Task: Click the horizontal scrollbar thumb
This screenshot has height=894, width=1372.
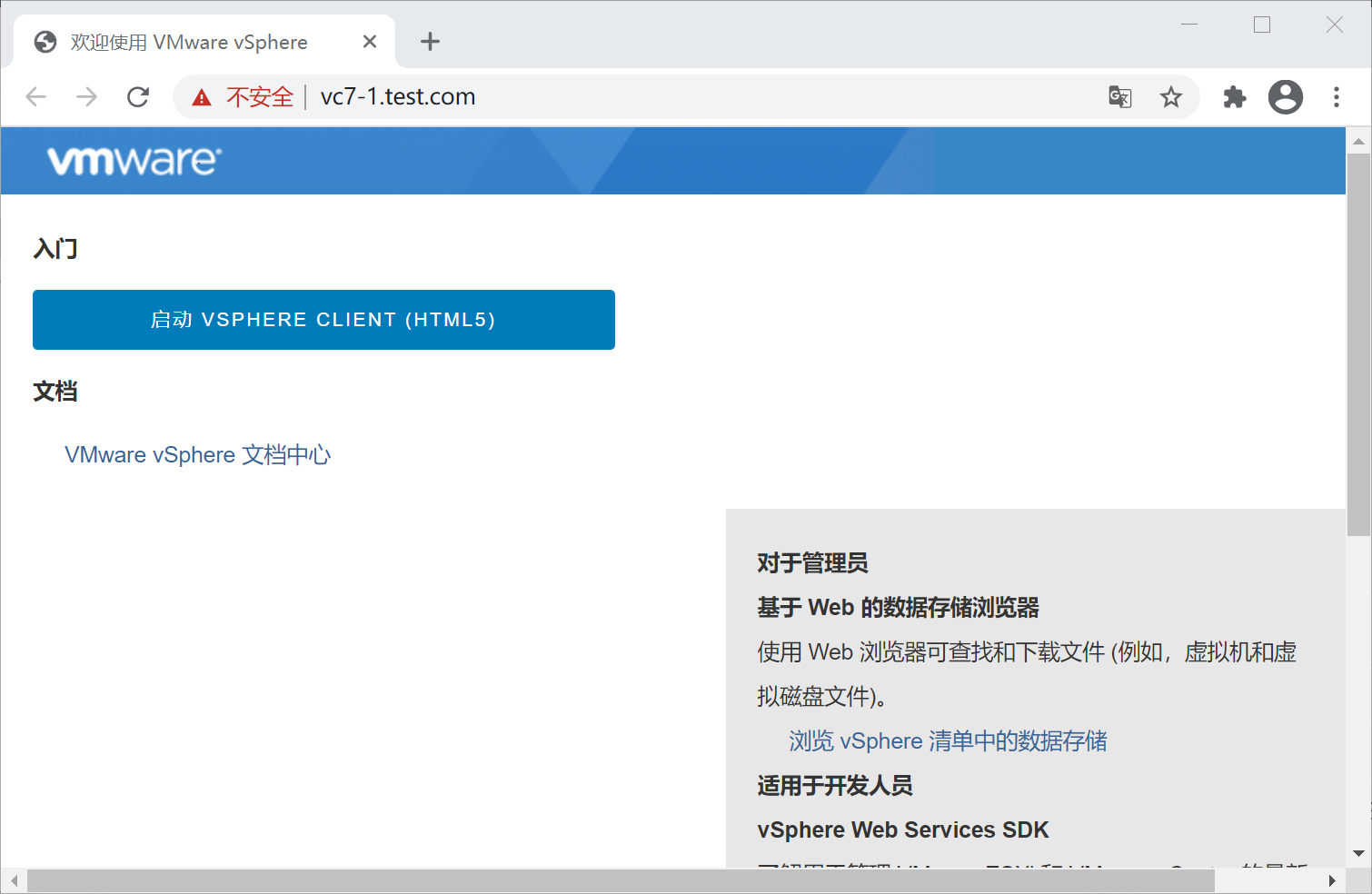Action: pos(621,880)
